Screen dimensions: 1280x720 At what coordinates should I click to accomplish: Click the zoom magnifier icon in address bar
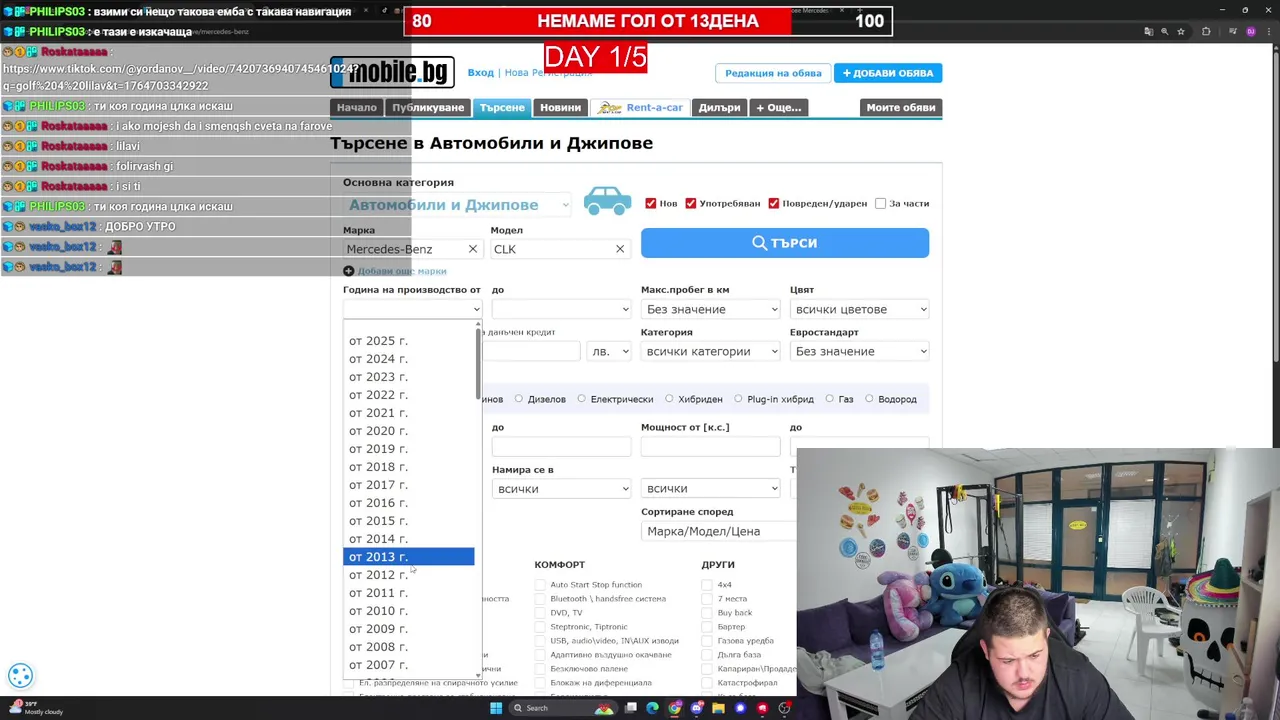coord(1165,32)
